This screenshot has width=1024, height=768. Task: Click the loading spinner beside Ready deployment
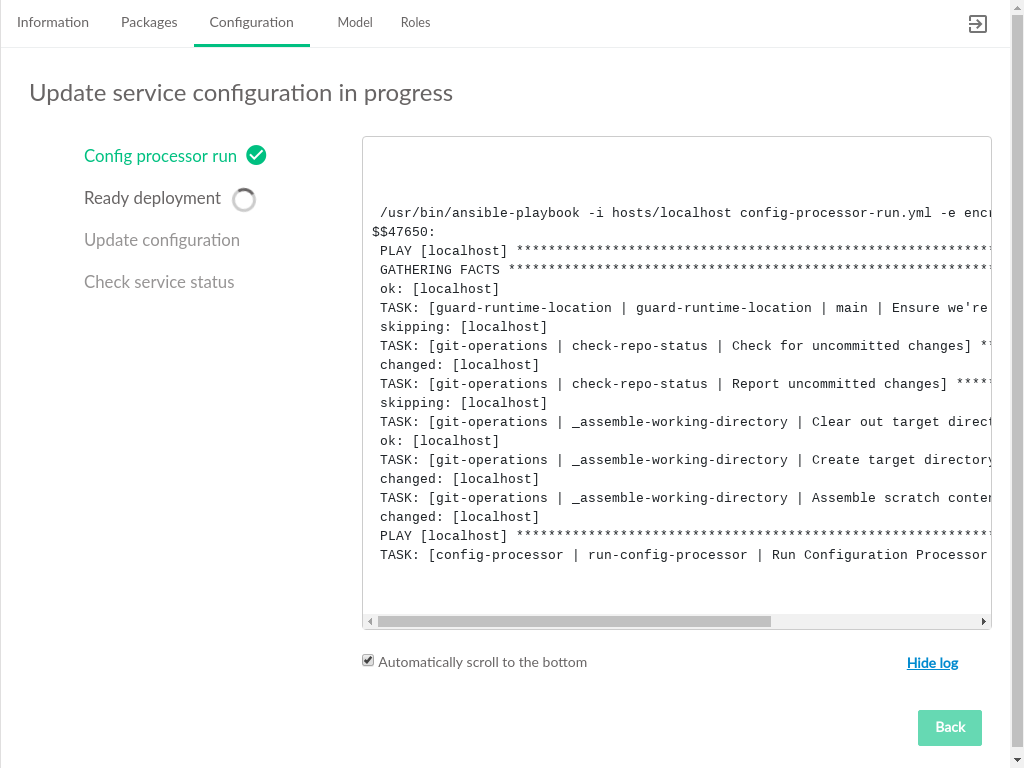click(x=244, y=200)
